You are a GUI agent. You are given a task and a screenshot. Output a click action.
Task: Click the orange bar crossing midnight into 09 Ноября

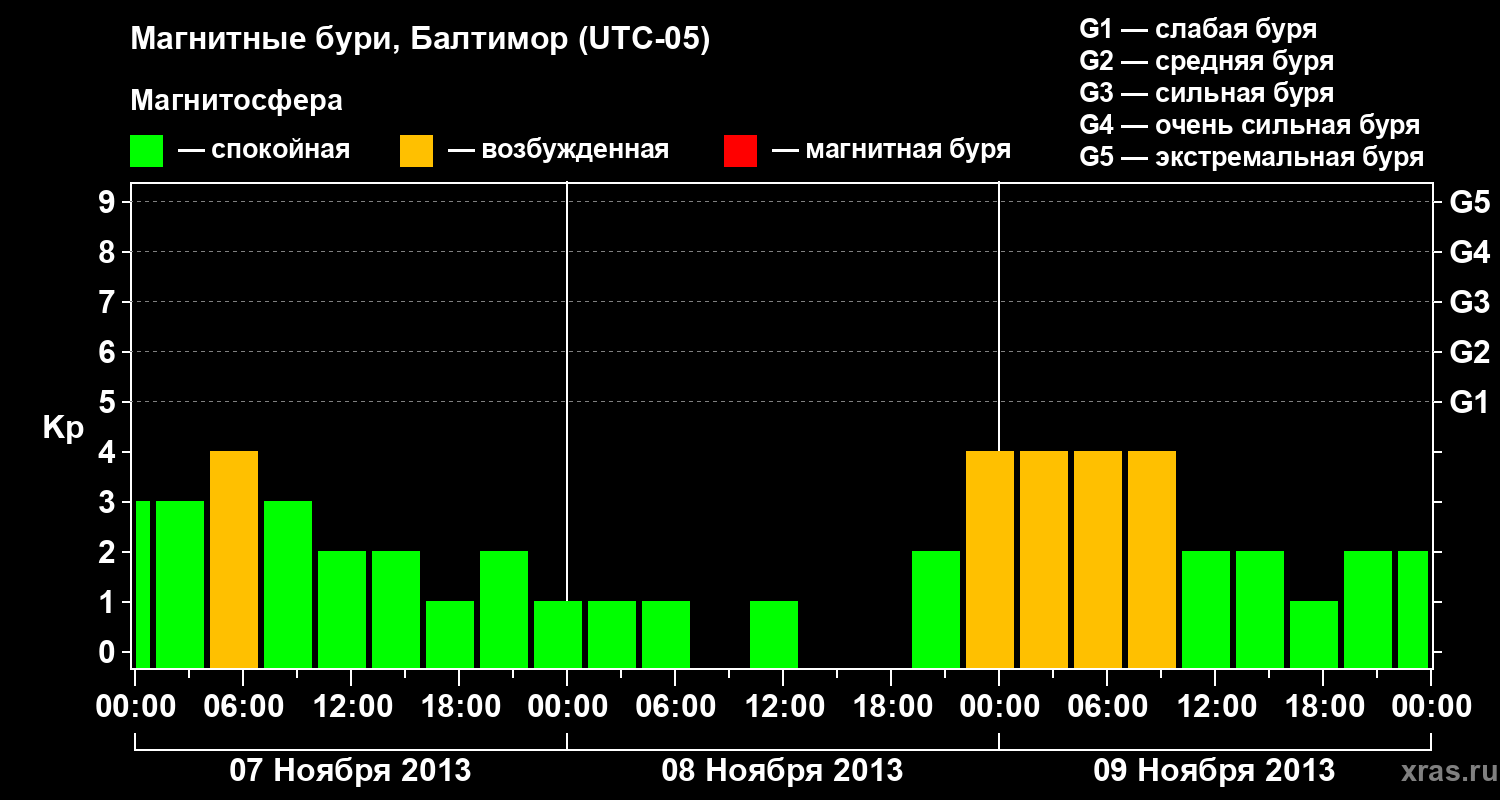(x=990, y=559)
